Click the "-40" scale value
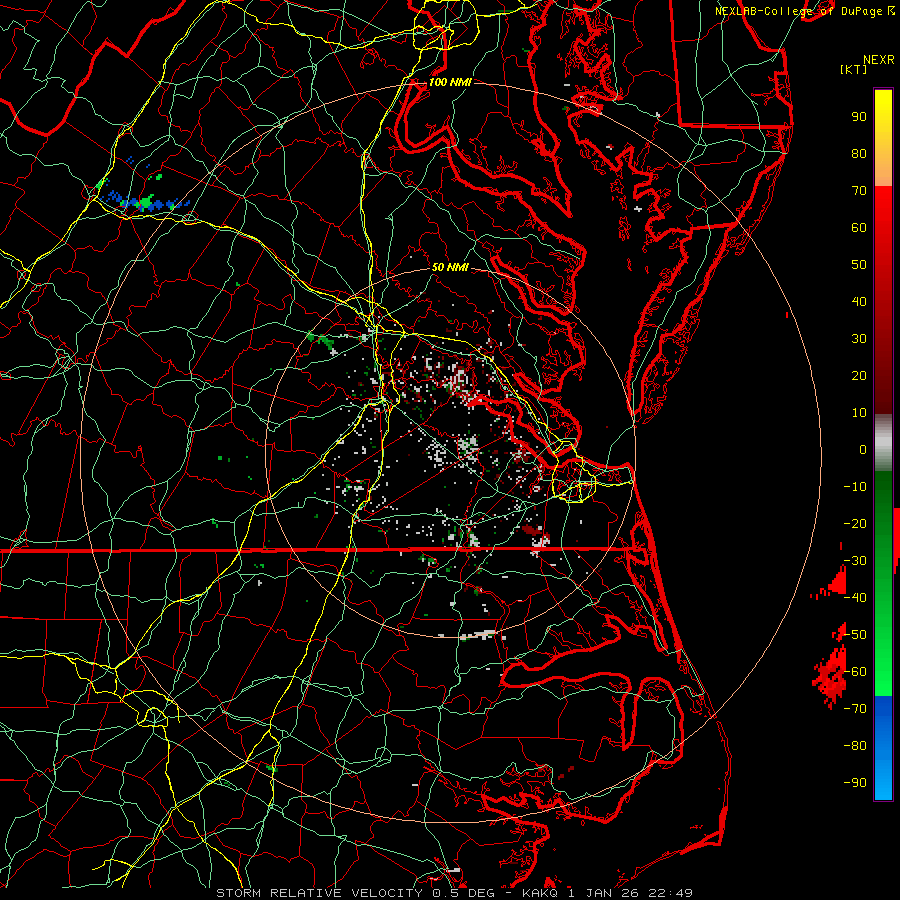 (x=855, y=598)
